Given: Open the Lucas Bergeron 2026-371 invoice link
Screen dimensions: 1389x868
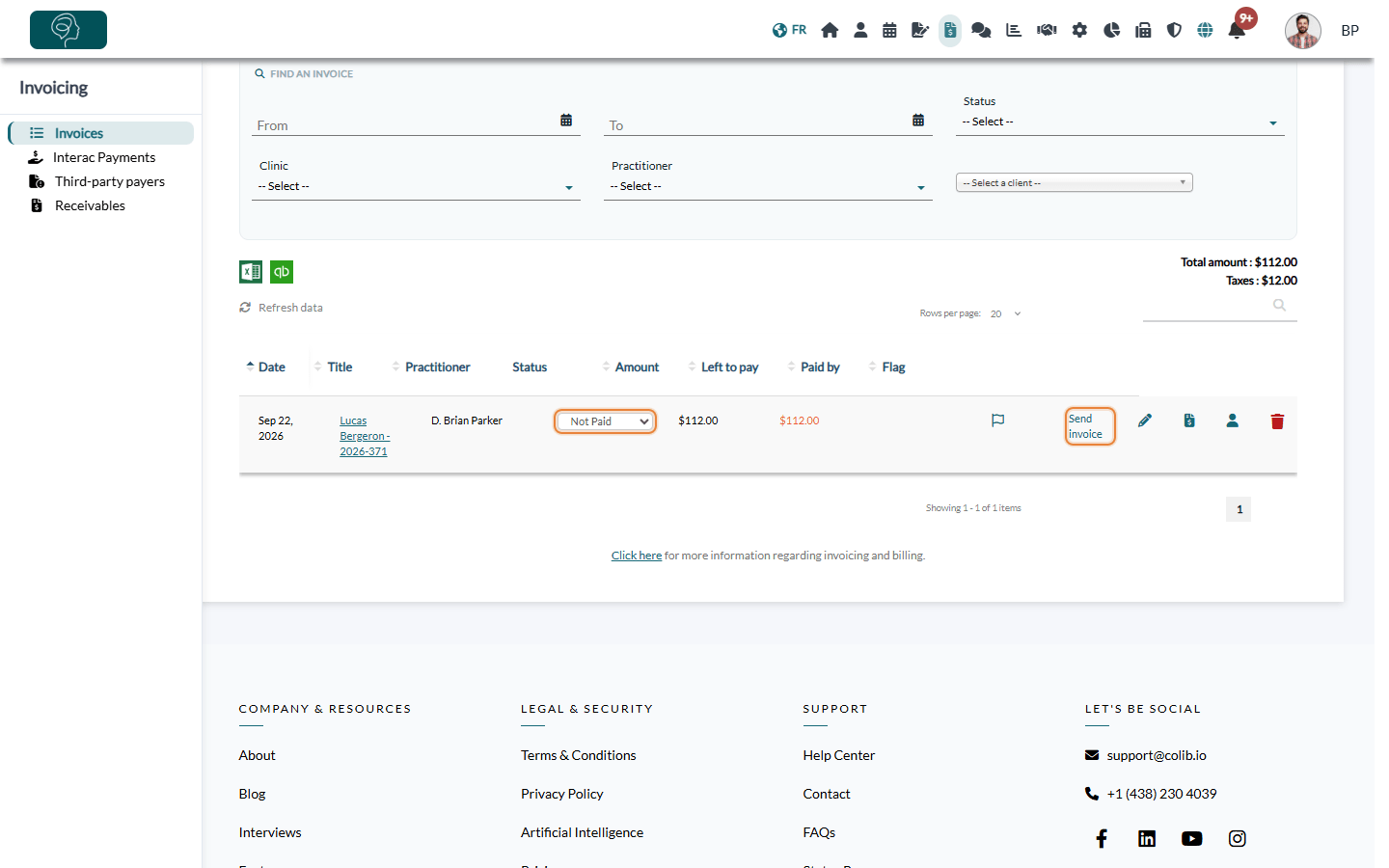Looking at the screenshot, I should [364, 436].
